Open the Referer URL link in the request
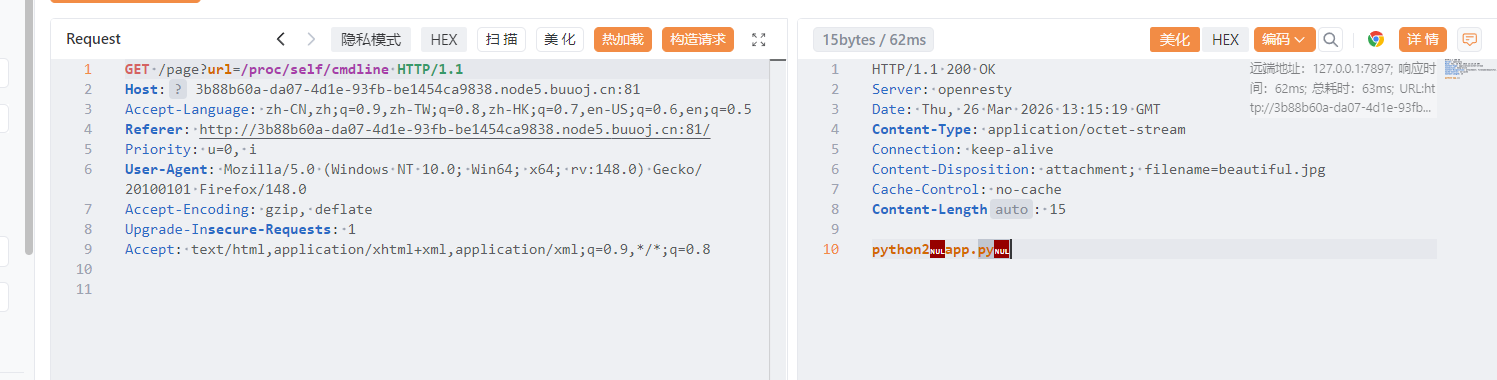Image resolution: width=1497 pixels, height=380 pixels. click(x=455, y=129)
